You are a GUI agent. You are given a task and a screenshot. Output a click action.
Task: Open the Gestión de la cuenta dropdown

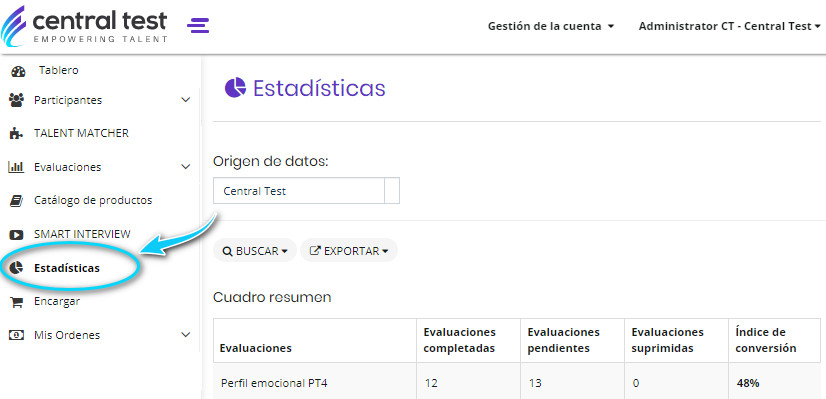click(551, 26)
